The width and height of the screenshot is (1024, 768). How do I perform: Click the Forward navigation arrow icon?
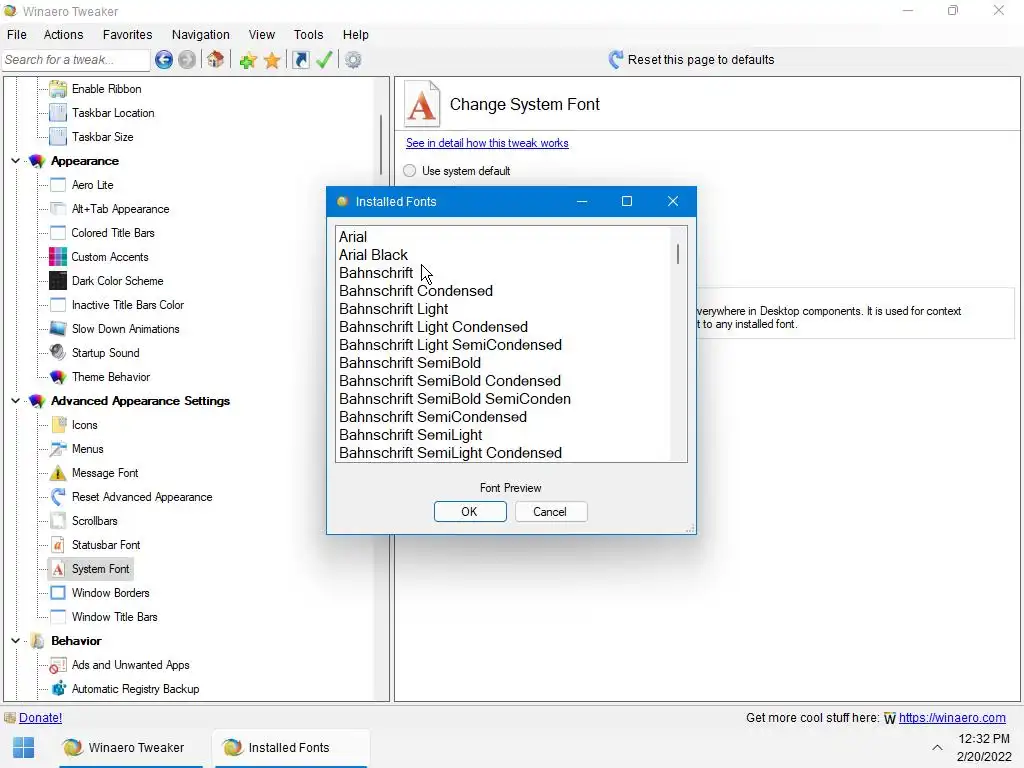187,60
